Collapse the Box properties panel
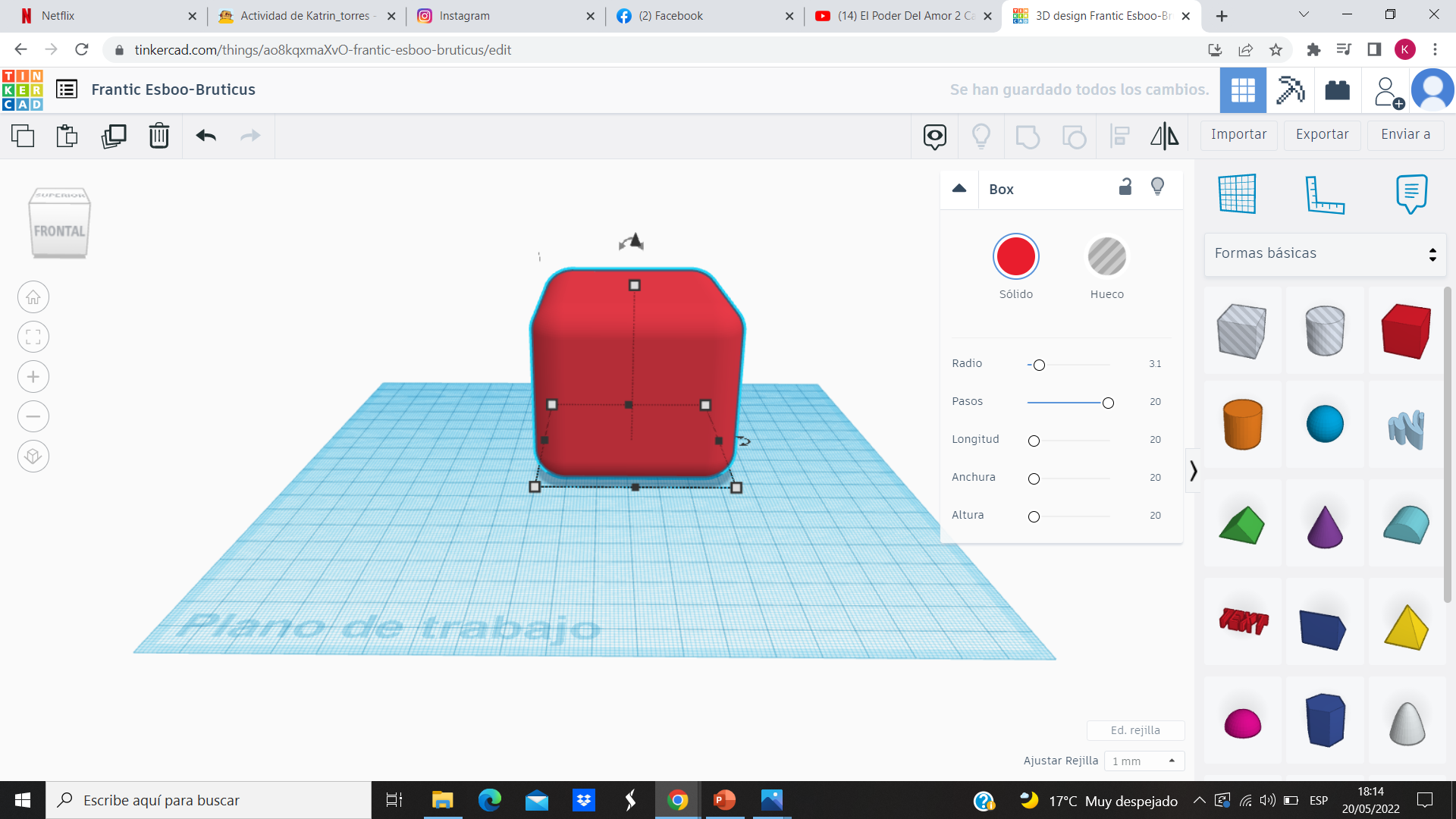The width and height of the screenshot is (1456, 819). tap(959, 189)
